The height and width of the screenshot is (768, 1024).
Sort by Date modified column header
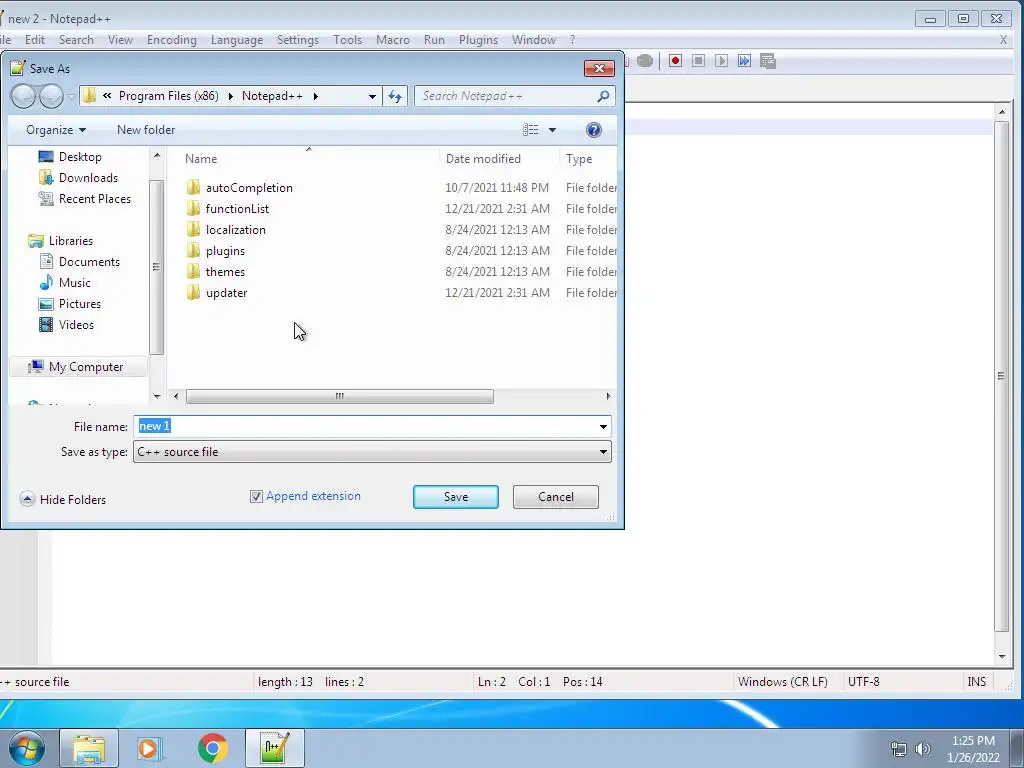pyautogui.click(x=483, y=159)
